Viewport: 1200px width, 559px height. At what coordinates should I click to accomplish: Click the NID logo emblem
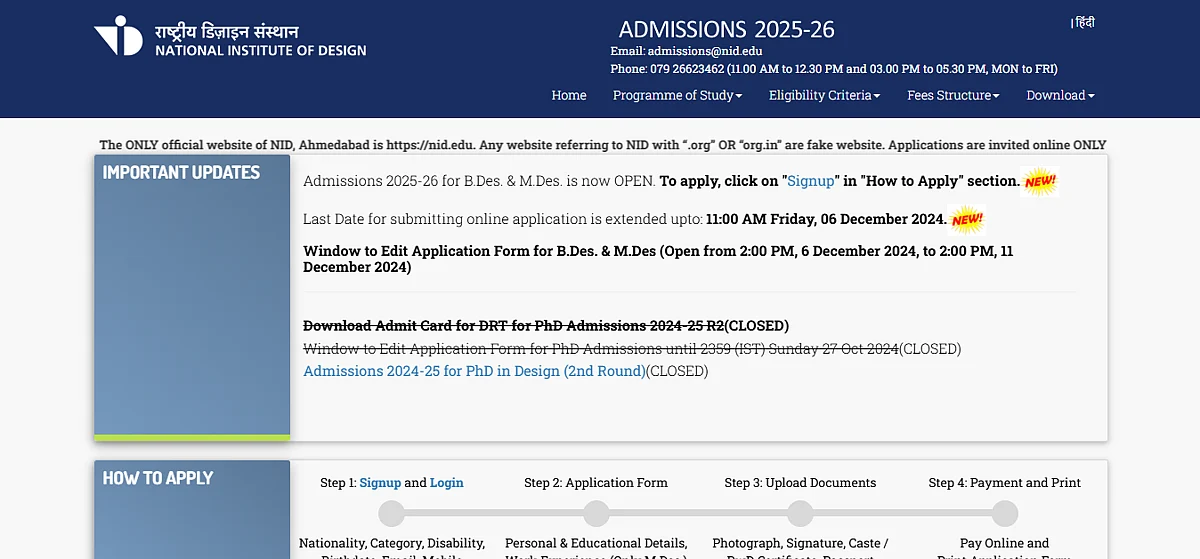pyautogui.click(x=119, y=36)
